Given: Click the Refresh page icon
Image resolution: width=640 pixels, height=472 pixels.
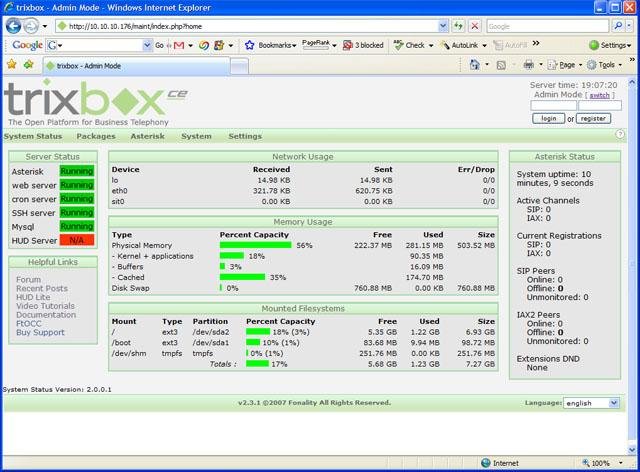Looking at the screenshot, I should point(458,26).
